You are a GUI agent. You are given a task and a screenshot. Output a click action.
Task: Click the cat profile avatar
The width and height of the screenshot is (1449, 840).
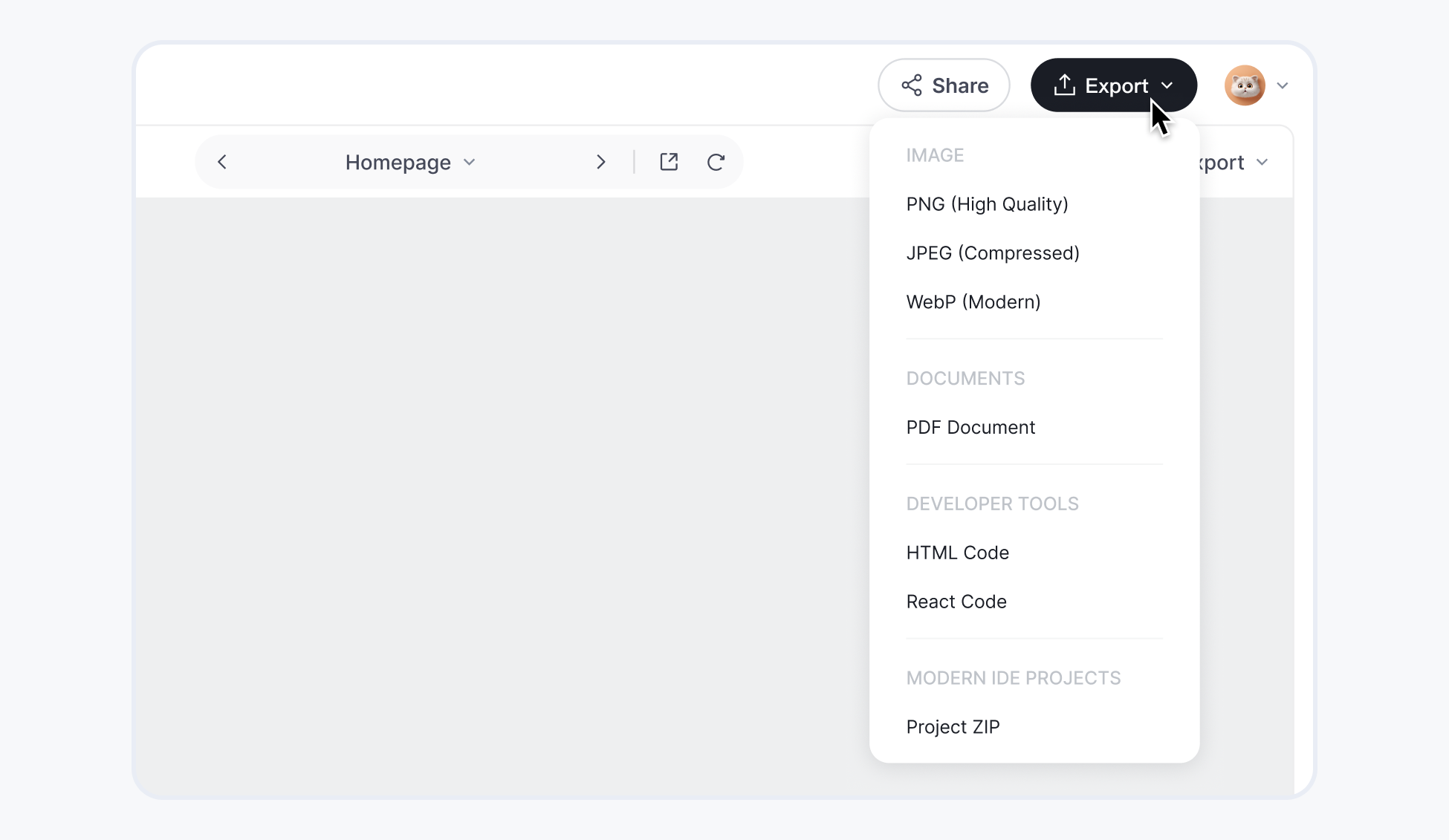coord(1245,85)
